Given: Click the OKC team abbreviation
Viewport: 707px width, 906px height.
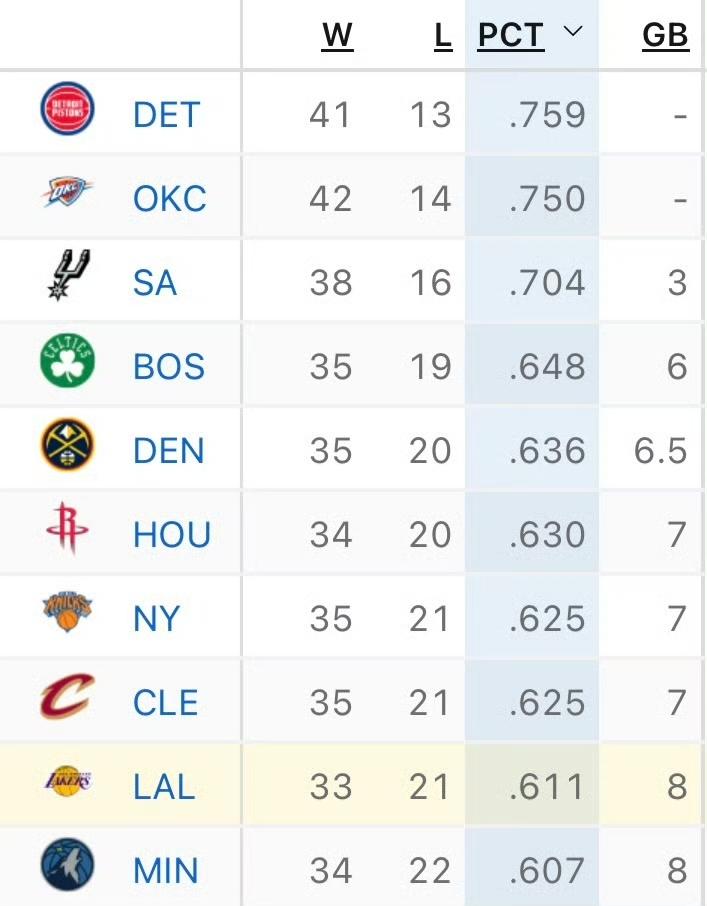Looking at the screenshot, I should click(x=170, y=198).
